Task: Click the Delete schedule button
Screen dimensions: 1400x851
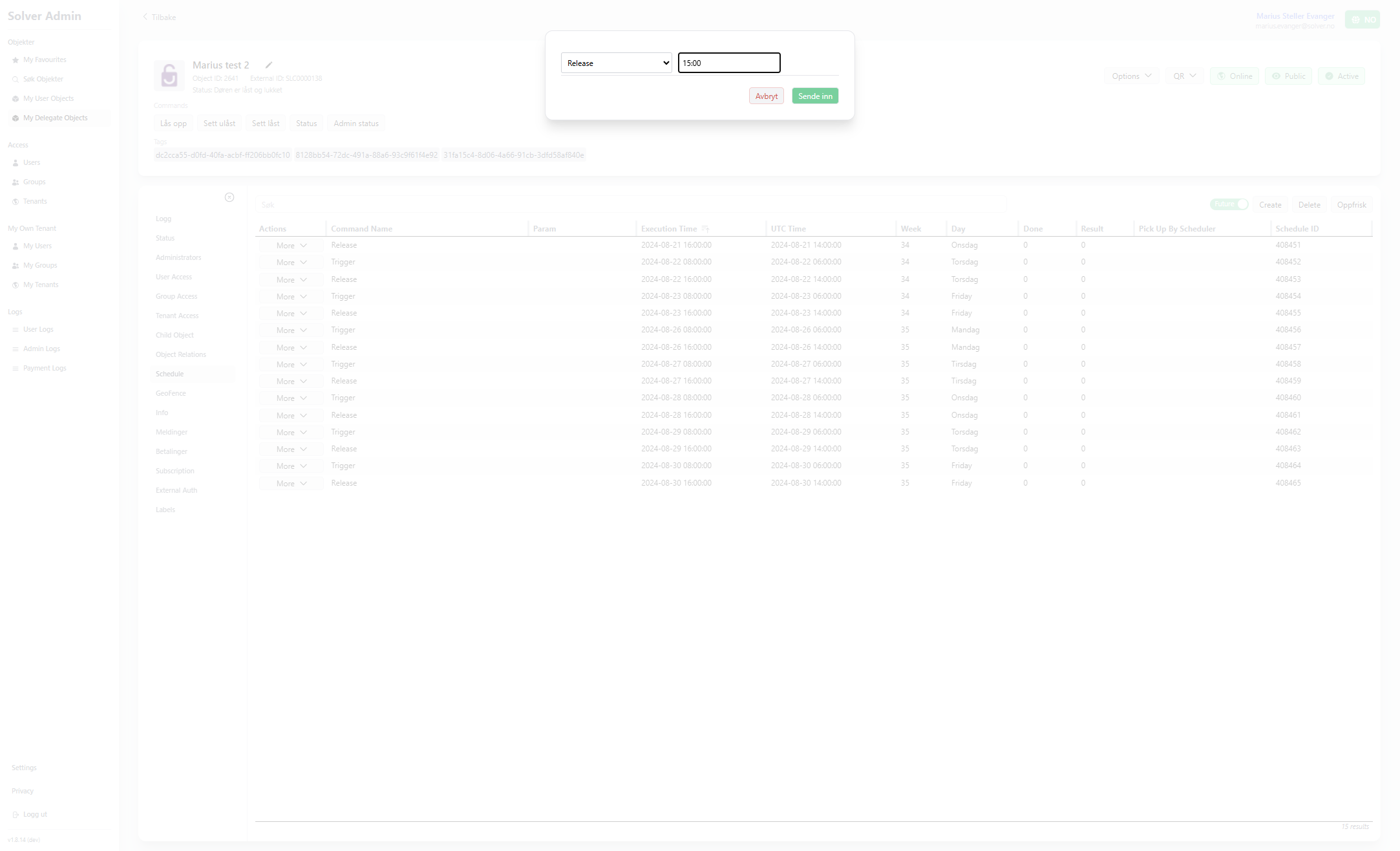Action: pos(1310,204)
